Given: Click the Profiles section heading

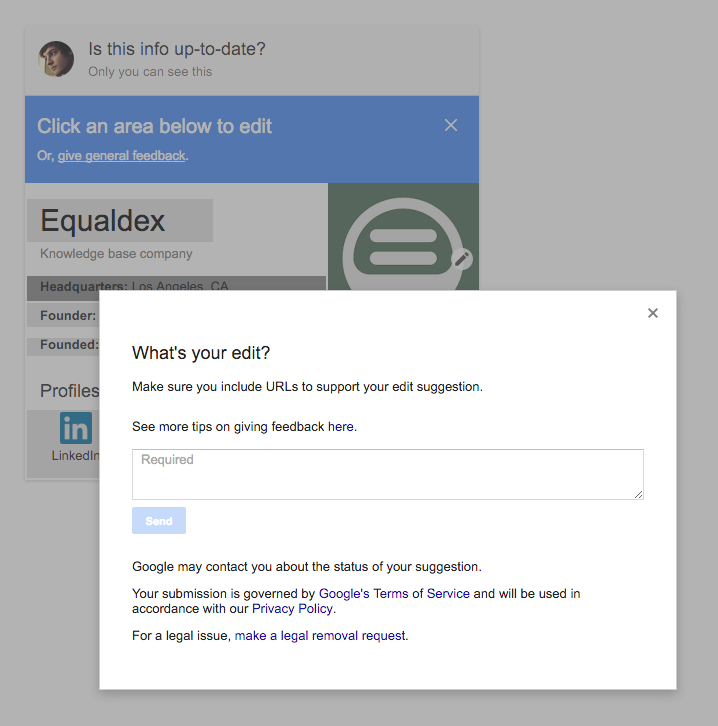Looking at the screenshot, I should (x=69, y=391).
